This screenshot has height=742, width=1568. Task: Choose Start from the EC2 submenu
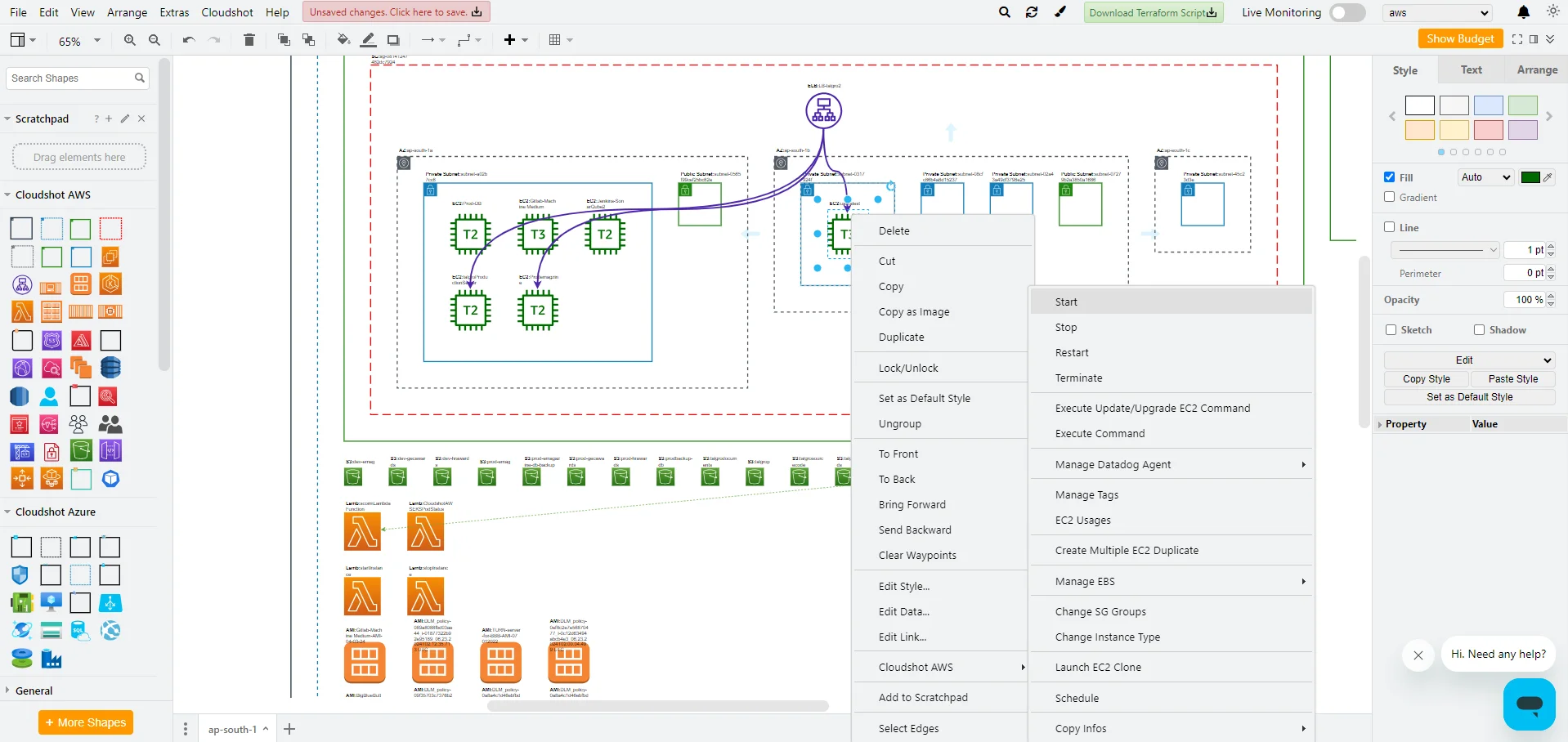[1172, 302]
